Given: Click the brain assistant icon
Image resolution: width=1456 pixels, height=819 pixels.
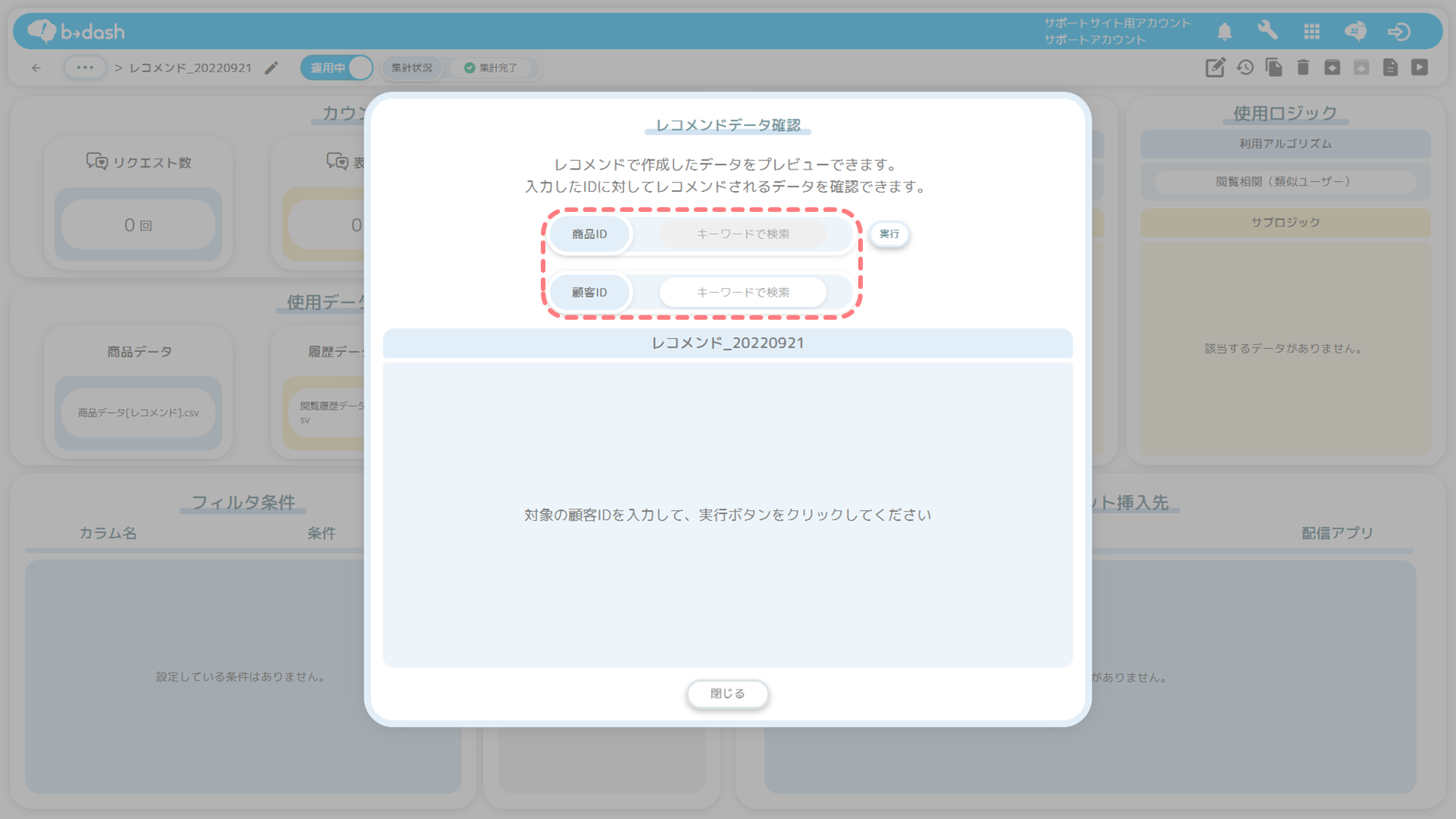Looking at the screenshot, I should [1355, 31].
